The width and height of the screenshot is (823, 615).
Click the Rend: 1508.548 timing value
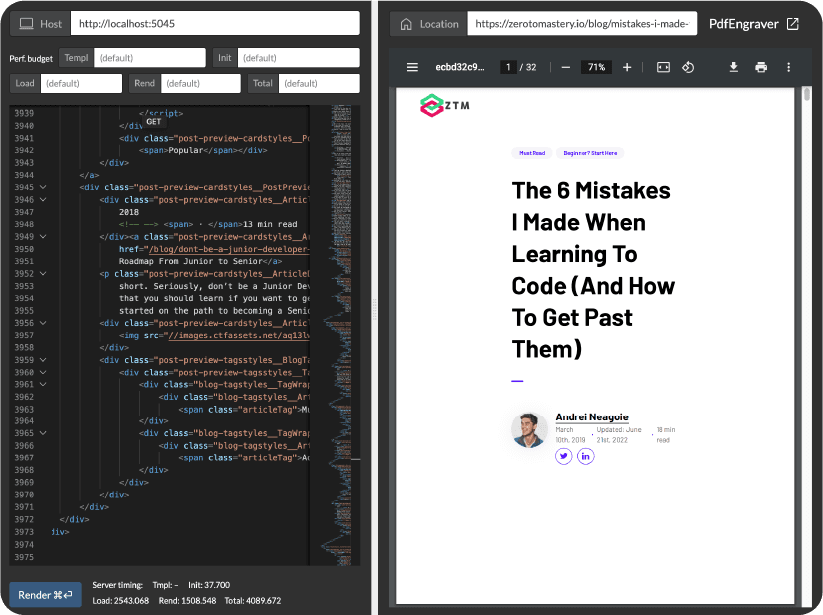(x=187, y=601)
